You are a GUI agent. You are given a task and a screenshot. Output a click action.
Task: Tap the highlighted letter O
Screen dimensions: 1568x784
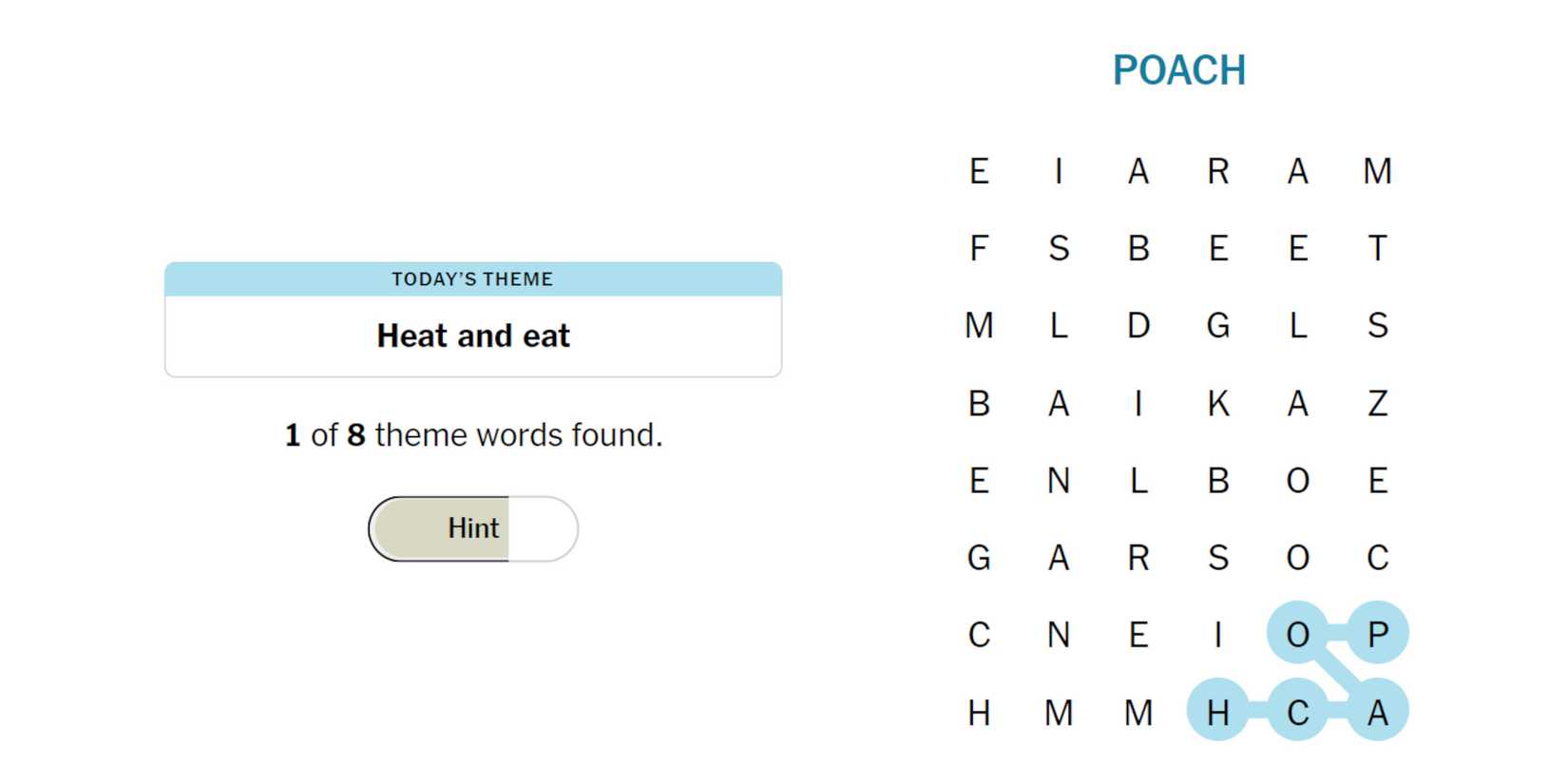click(x=1298, y=634)
